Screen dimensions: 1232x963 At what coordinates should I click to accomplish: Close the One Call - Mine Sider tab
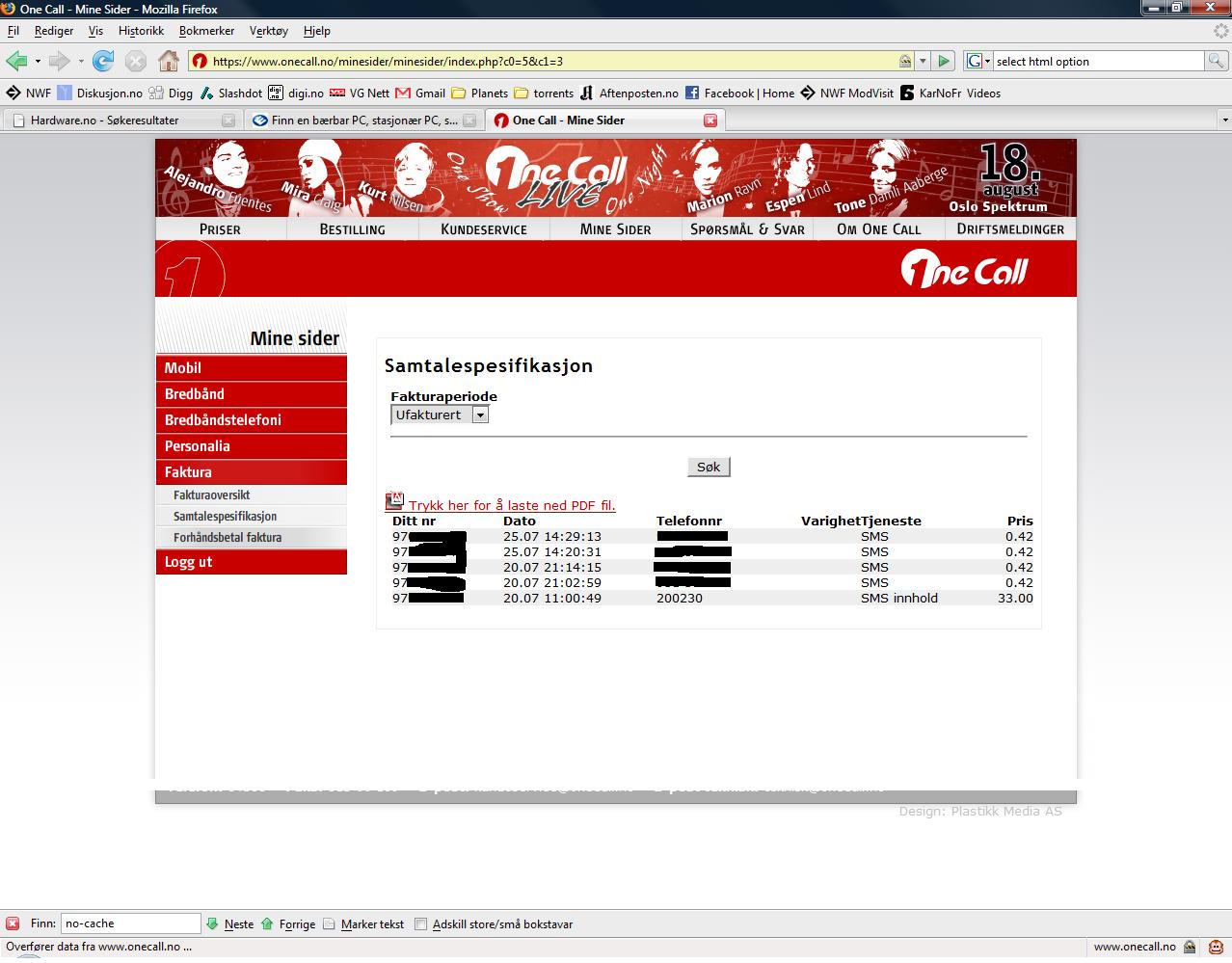(710, 120)
